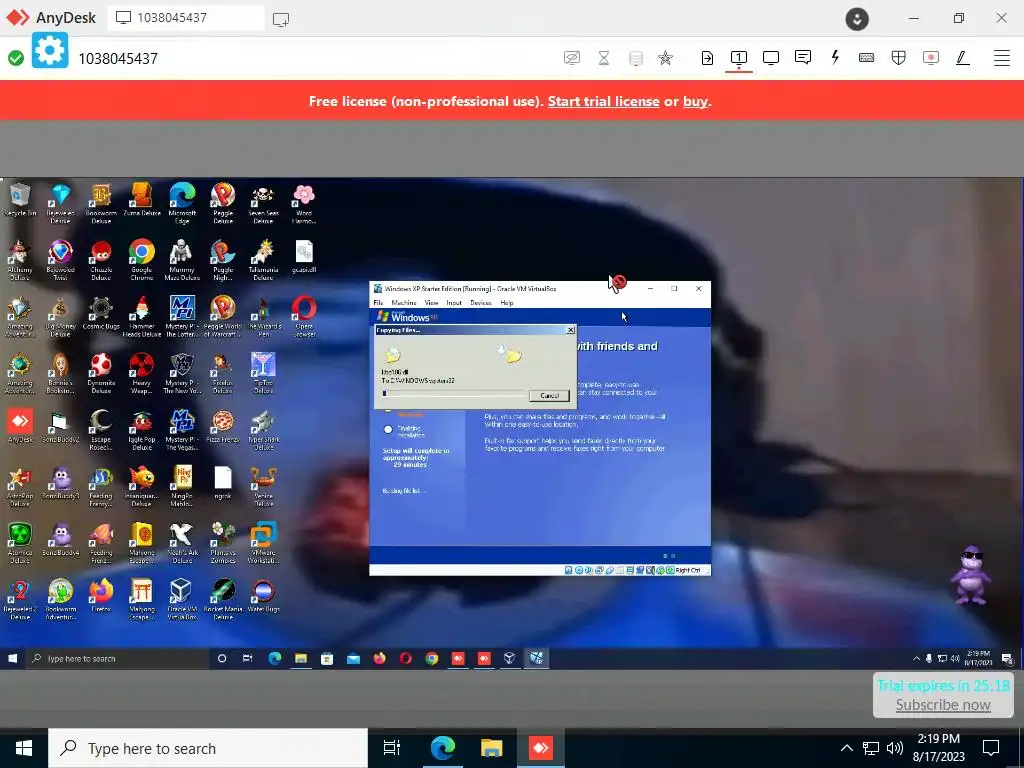Screen dimensions: 1024x768
Task: Open Firefox desktop shortcut
Action: click(101, 596)
